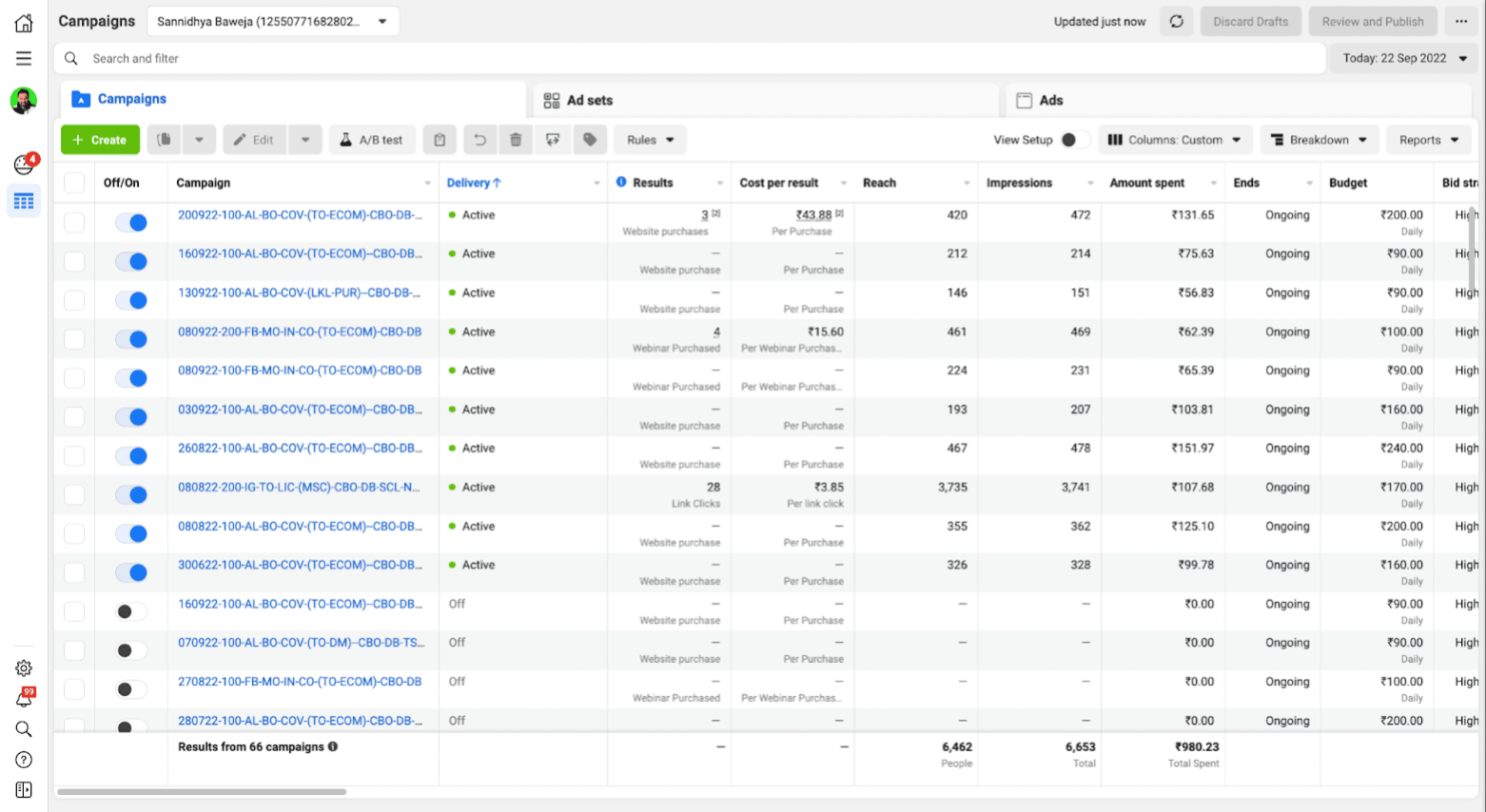Toggle off campaign 080822-200-IG-TO-LIC
Screen dimensions: 1486x812
click(131, 494)
